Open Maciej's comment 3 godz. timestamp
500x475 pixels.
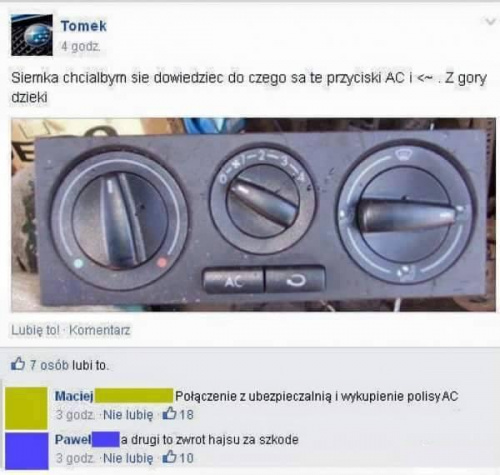(x=75, y=415)
